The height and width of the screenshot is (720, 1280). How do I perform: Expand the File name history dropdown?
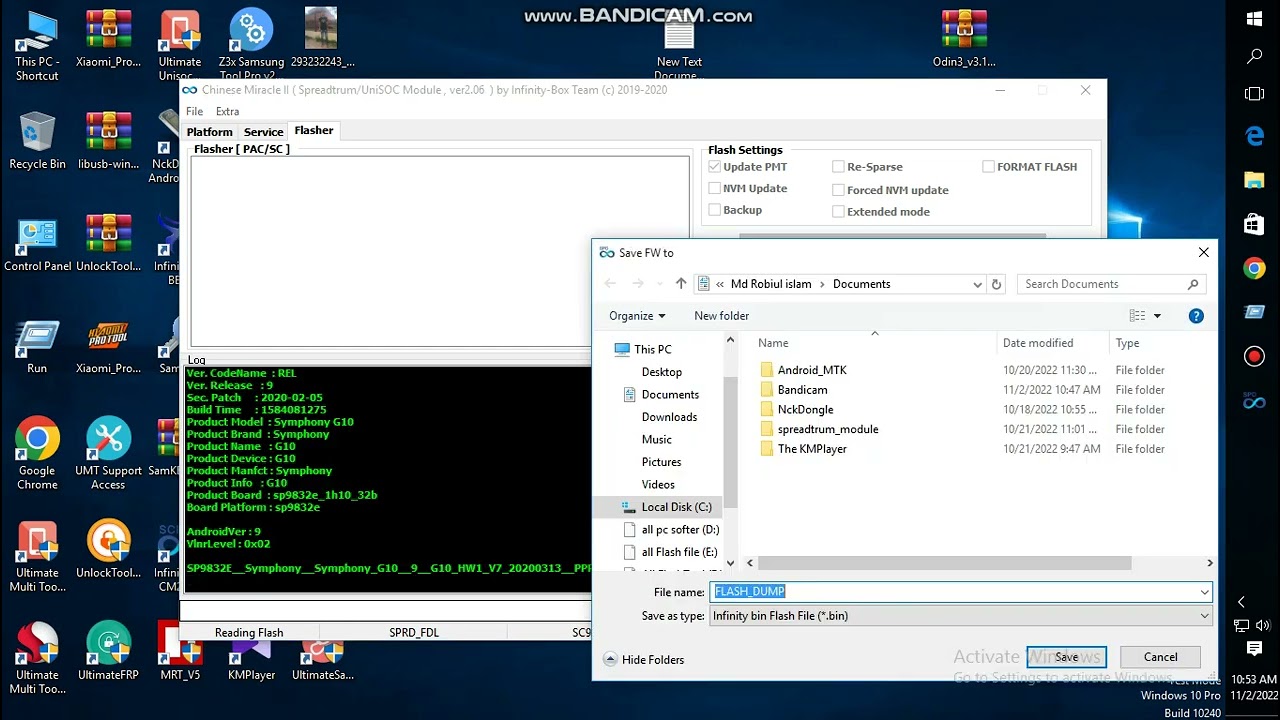(1204, 592)
